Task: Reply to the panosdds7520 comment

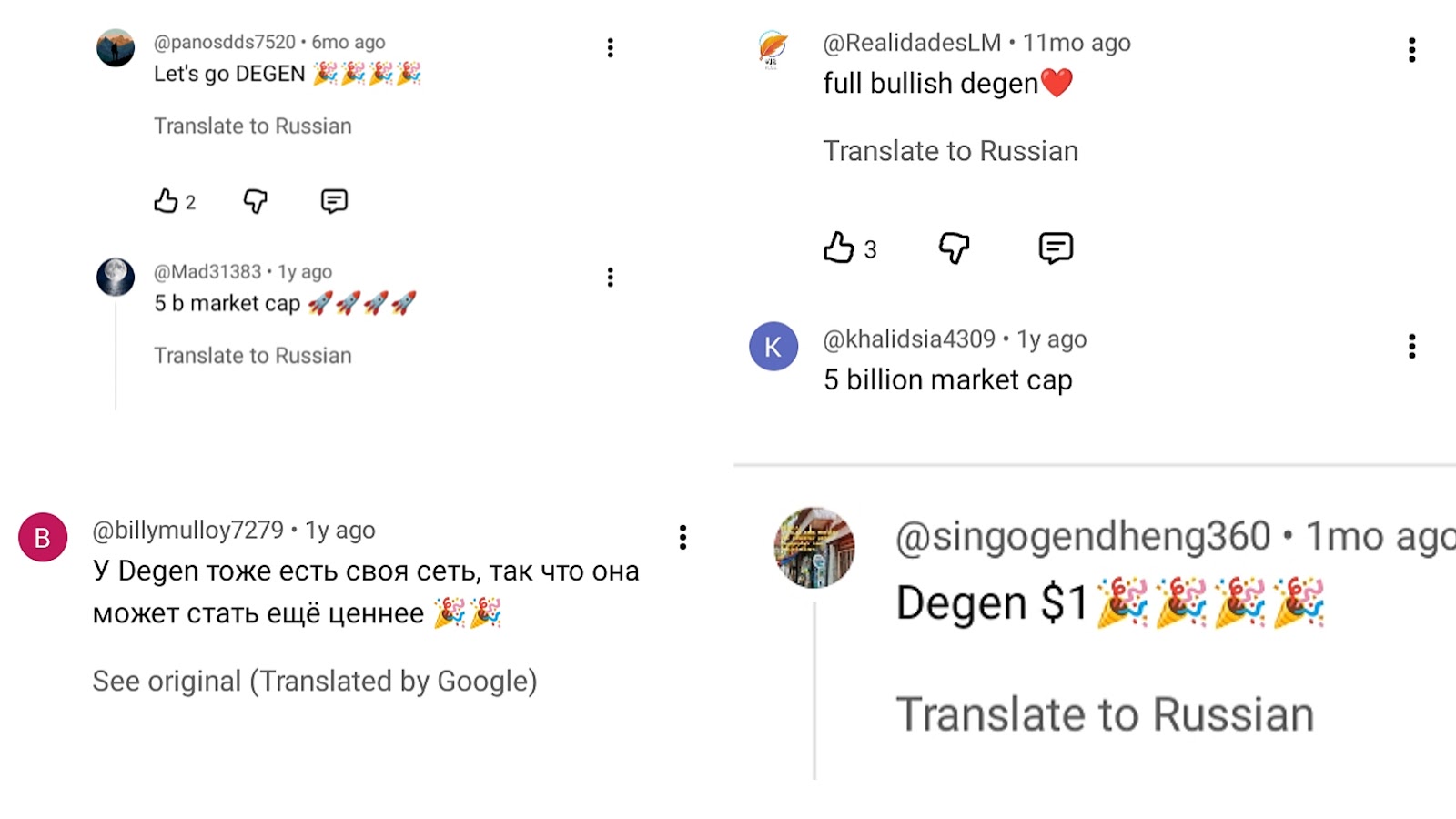Action: (334, 201)
